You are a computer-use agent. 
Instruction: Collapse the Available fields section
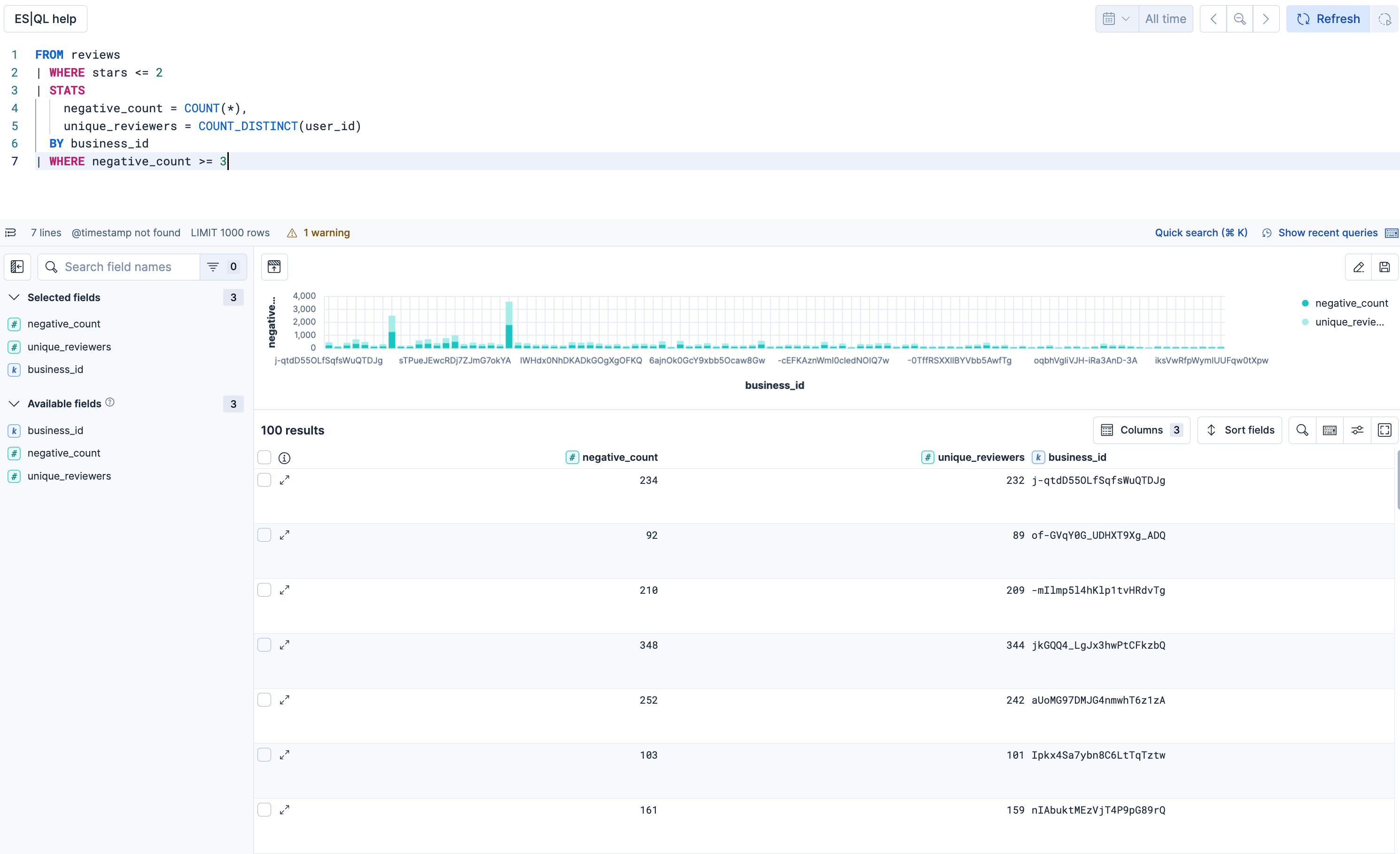click(x=14, y=404)
